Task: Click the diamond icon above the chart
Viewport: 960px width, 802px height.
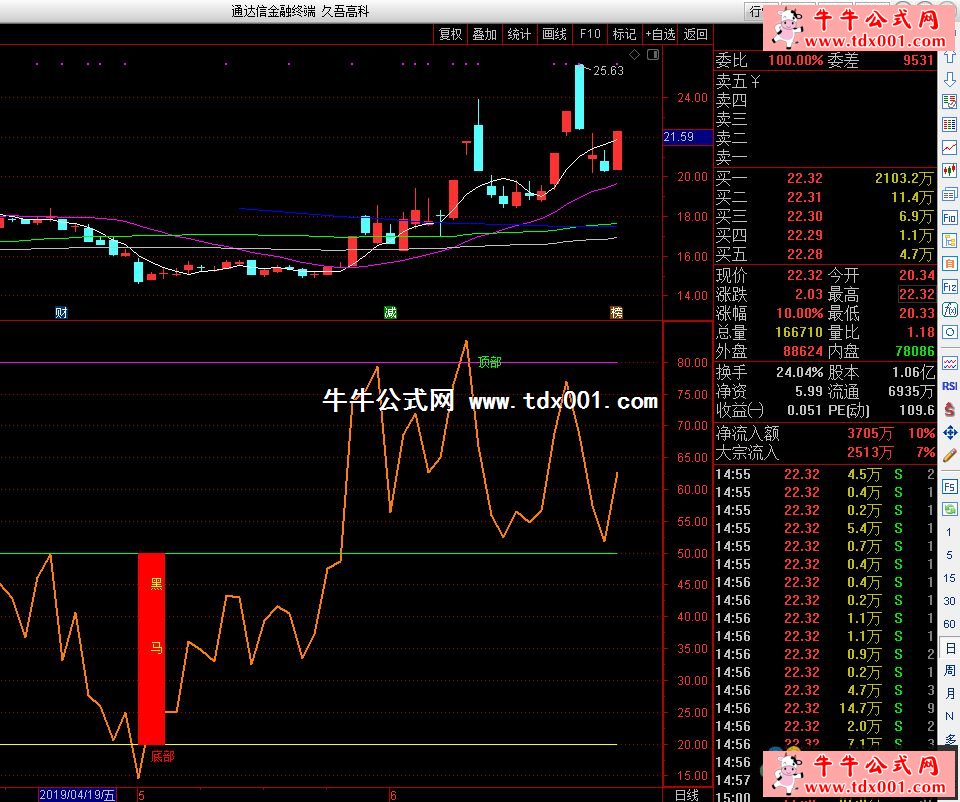Action: pos(635,54)
